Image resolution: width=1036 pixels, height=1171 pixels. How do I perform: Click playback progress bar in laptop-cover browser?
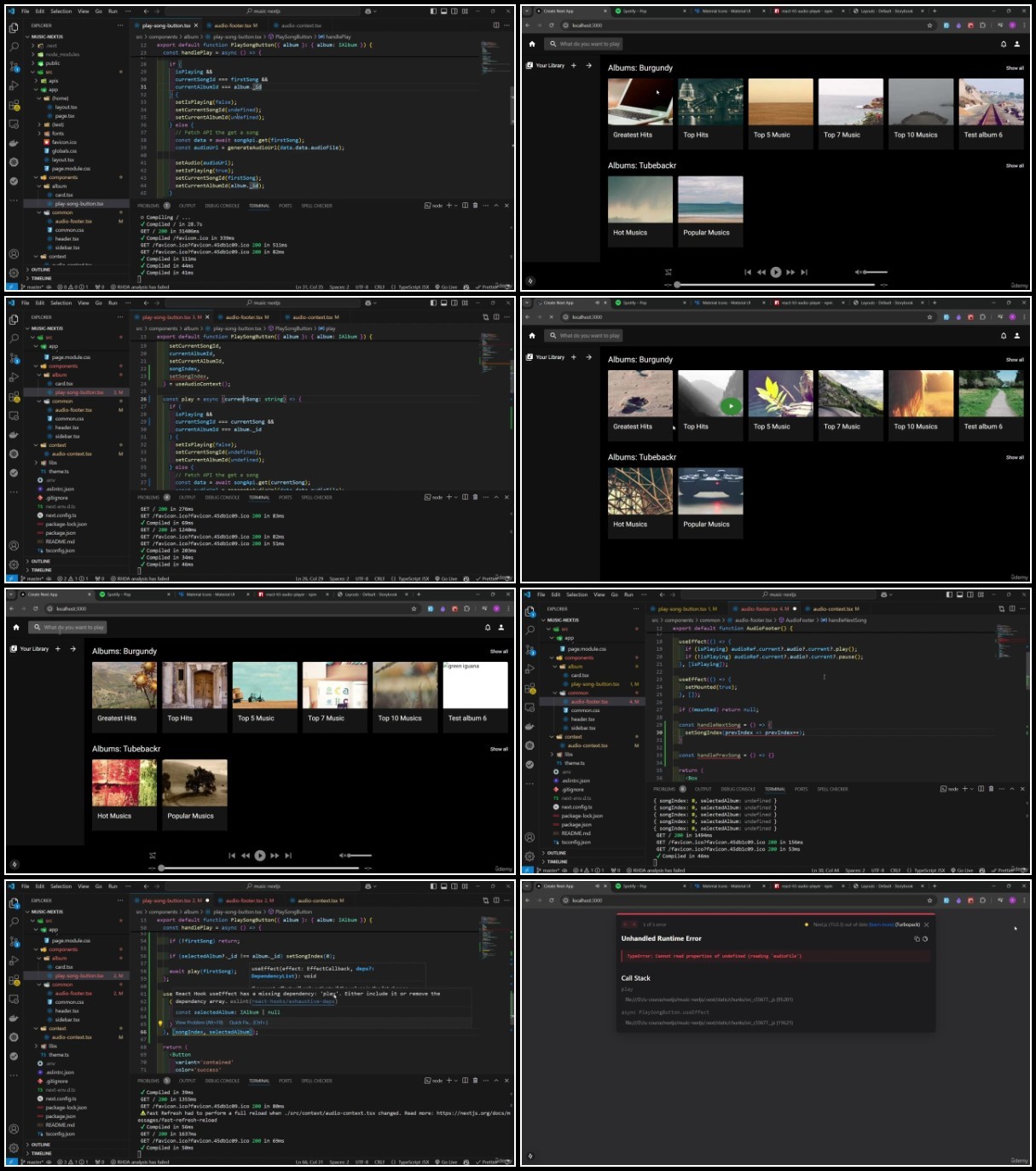coord(776,285)
